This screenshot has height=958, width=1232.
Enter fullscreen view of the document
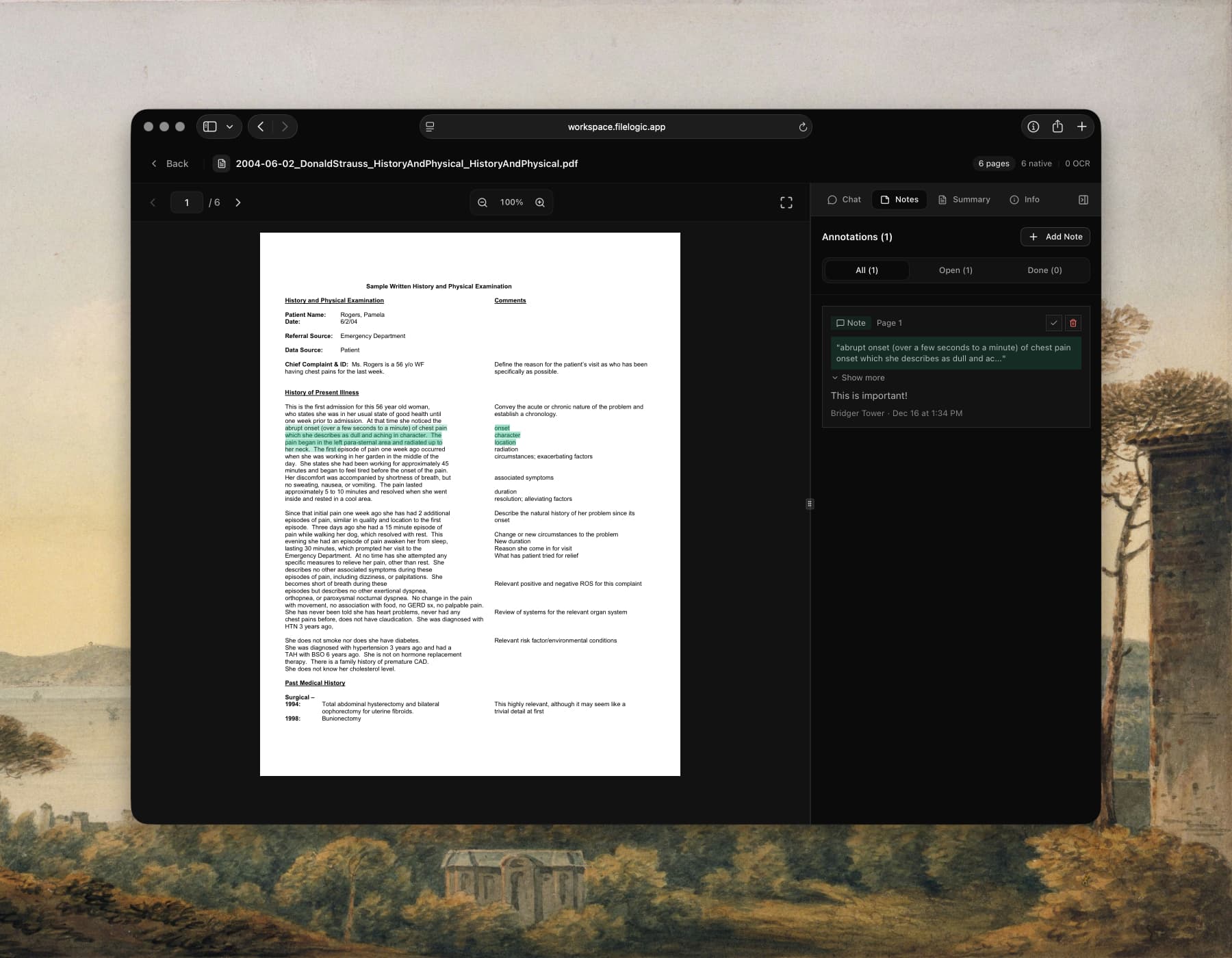786,202
